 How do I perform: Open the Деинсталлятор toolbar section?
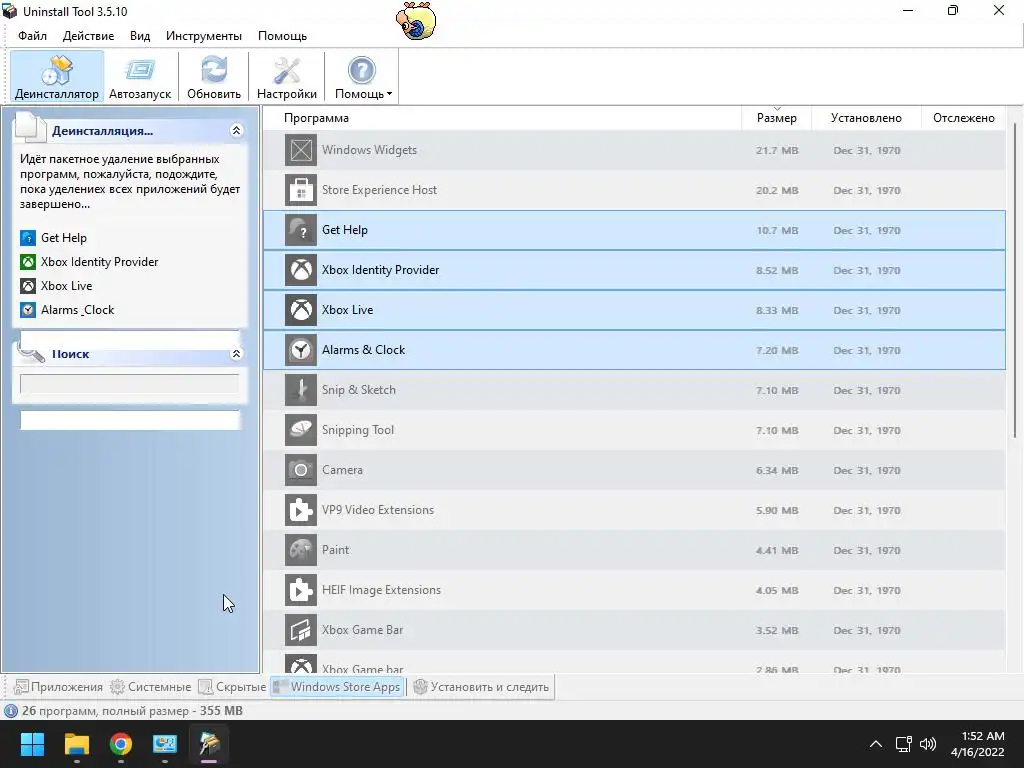point(57,76)
